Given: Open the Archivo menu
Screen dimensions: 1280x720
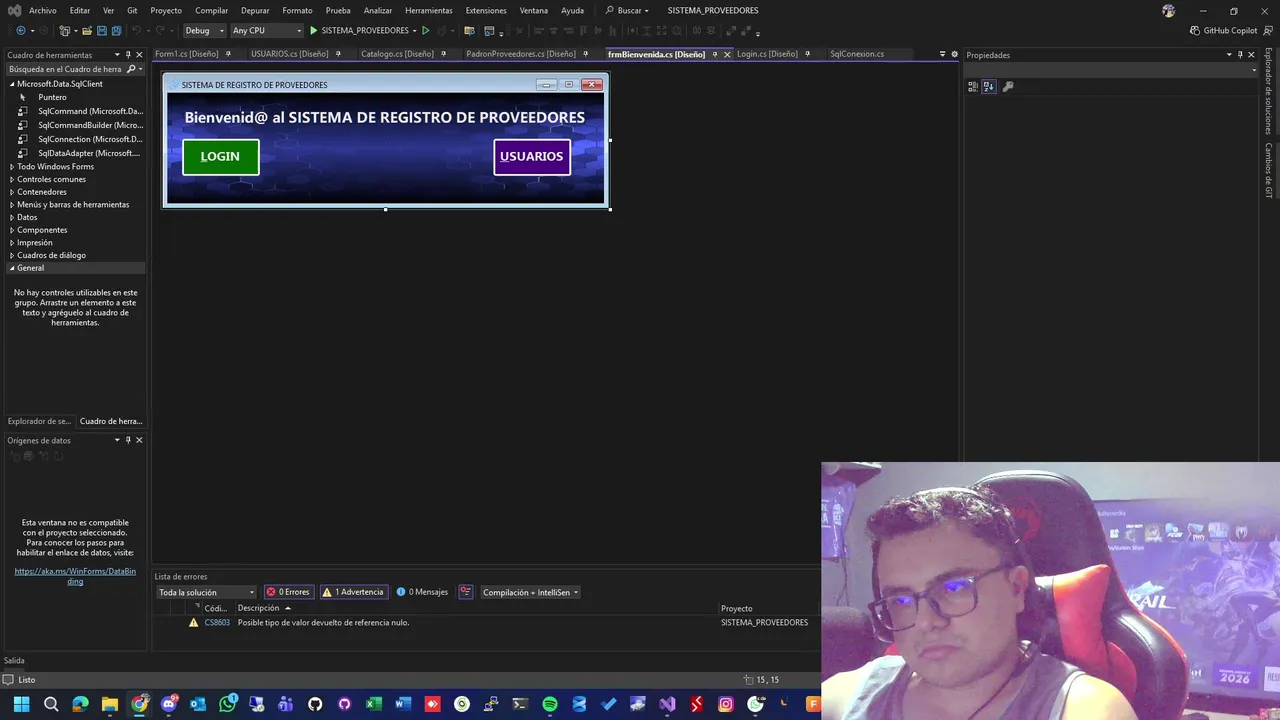Looking at the screenshot, I should tap(43, 10).
